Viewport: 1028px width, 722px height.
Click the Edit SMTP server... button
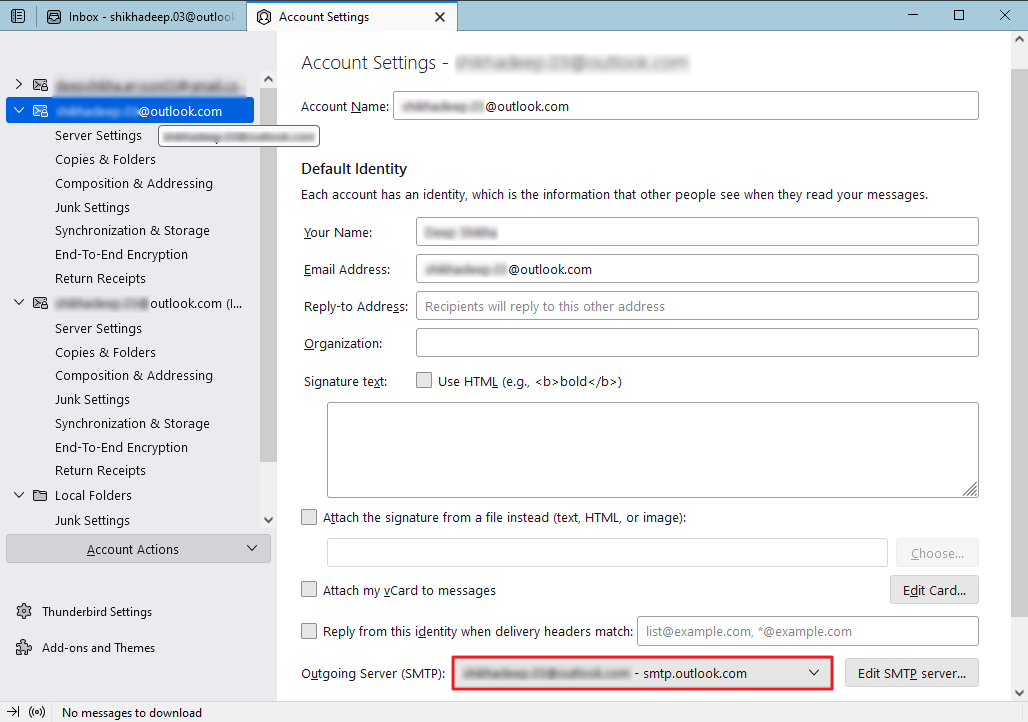coord(911,673)
